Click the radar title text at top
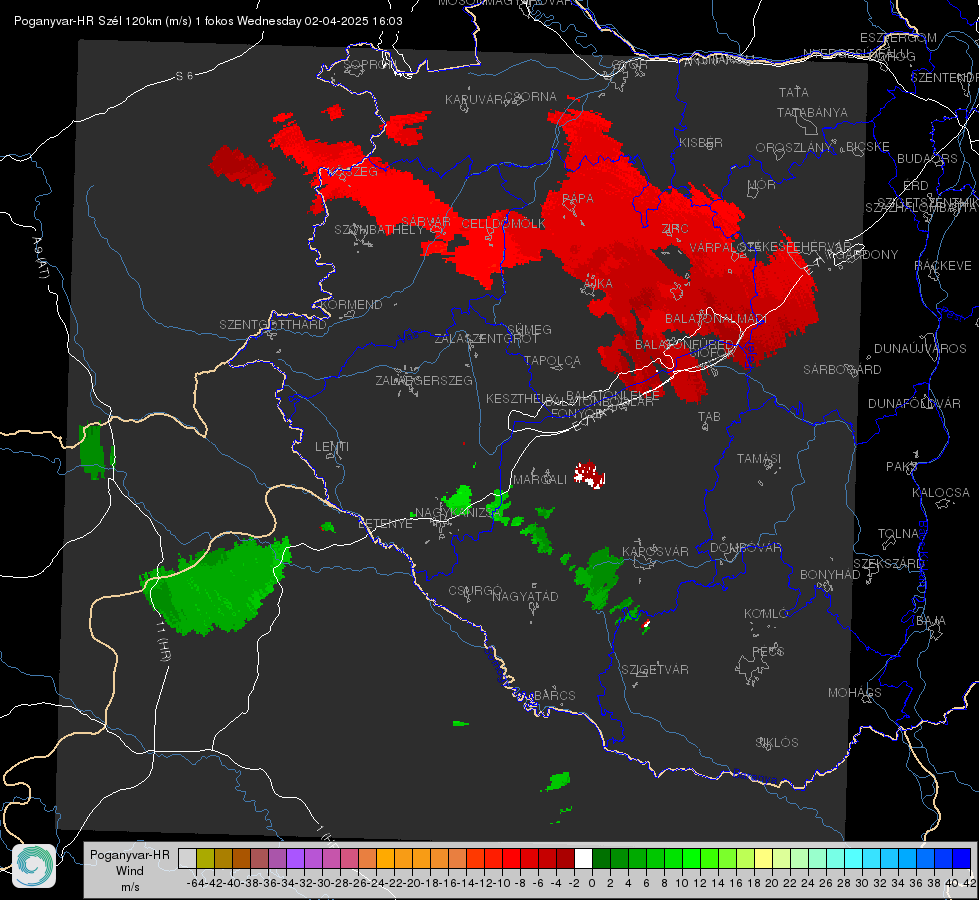This screenshot has width=979, height=900. click(208, 21)
